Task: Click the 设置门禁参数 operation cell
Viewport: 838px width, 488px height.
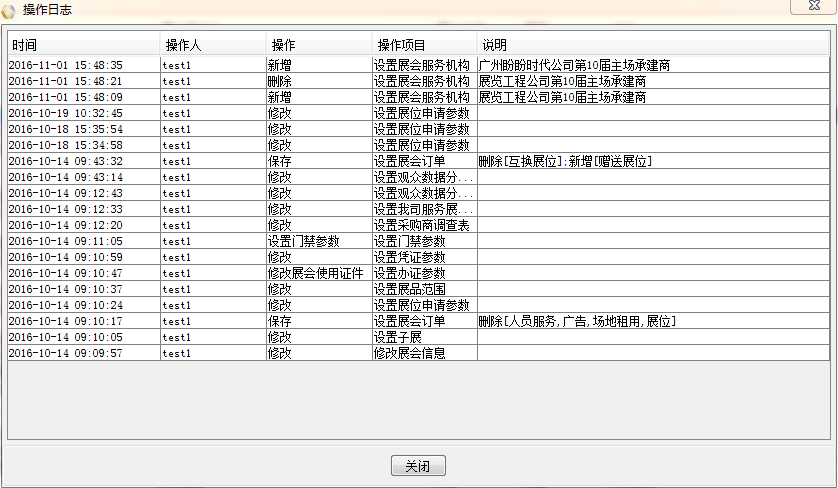Action: (x=304, y=241)
